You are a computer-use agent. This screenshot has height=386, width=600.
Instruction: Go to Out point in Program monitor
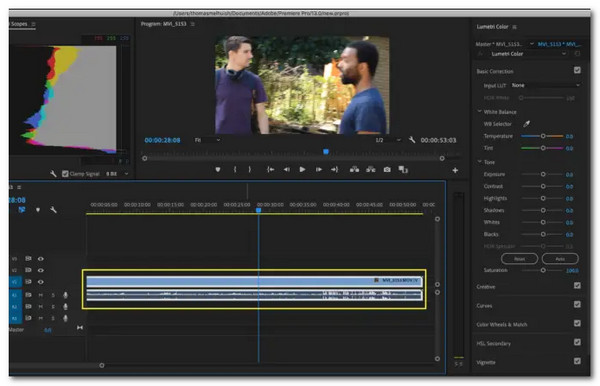pos(334,169)
